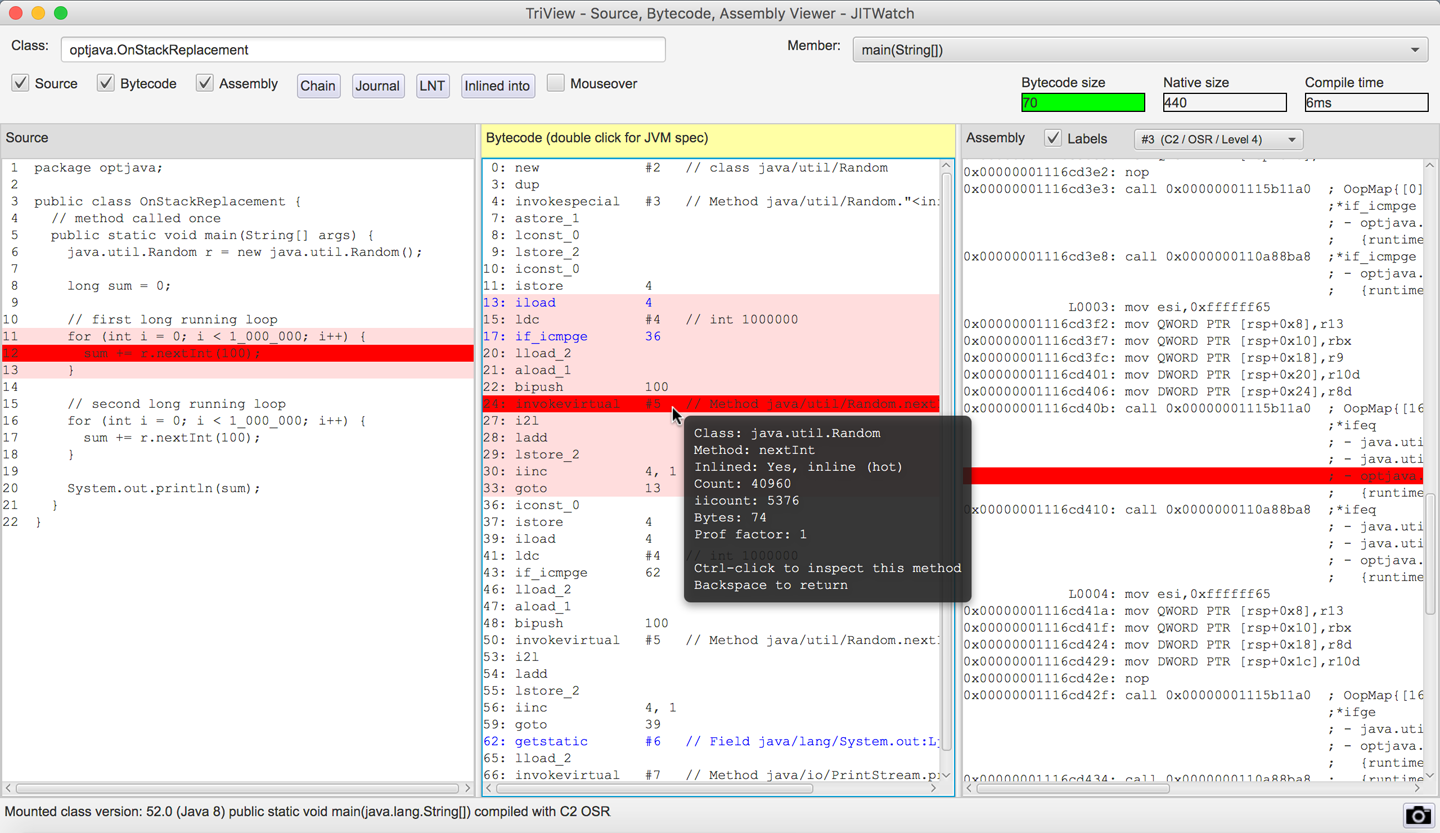Click the bytecode panel scroll-up arrow
1440x833 pixels.
point(946,166)
